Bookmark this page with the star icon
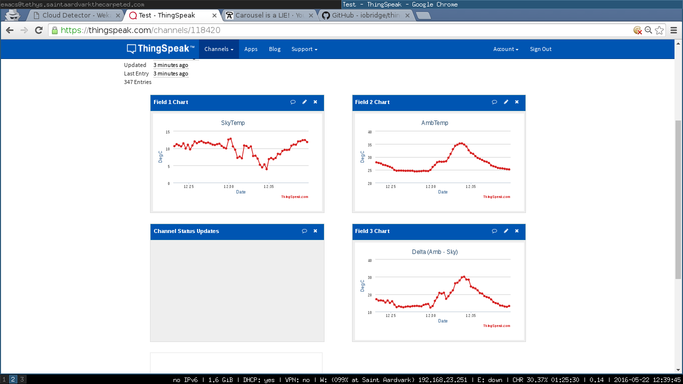 [659, 30]
